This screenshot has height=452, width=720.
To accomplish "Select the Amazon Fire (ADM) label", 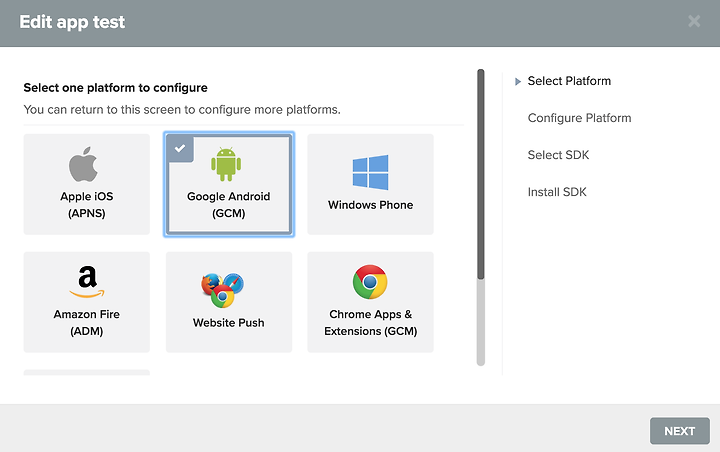I will (x=87, y=322).
